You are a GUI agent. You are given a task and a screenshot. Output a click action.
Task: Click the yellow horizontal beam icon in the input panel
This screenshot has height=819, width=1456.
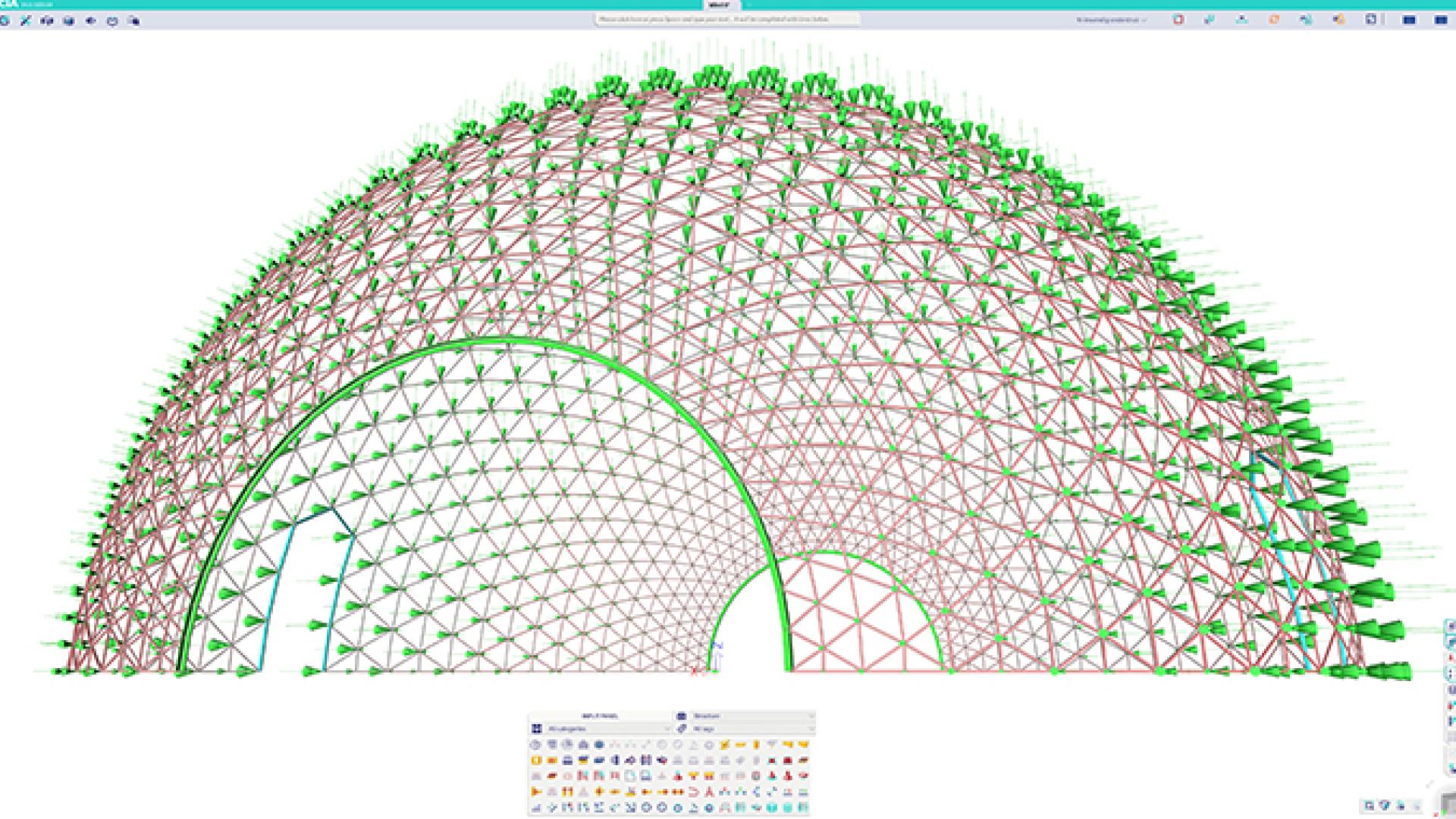[740, 745]
